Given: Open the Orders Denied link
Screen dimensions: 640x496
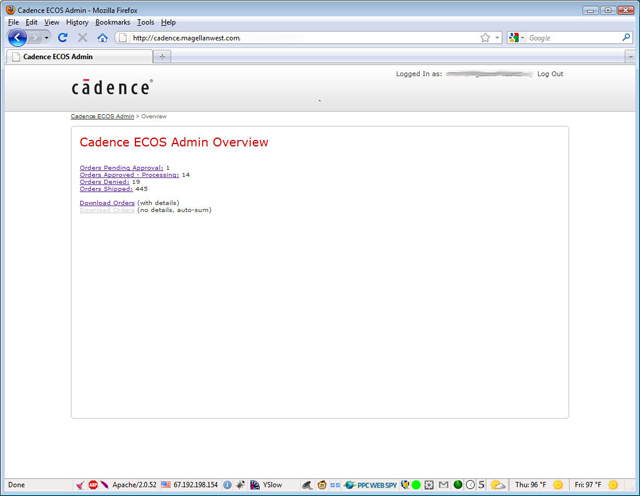Looking at the screenshot, I should (104, 182).
